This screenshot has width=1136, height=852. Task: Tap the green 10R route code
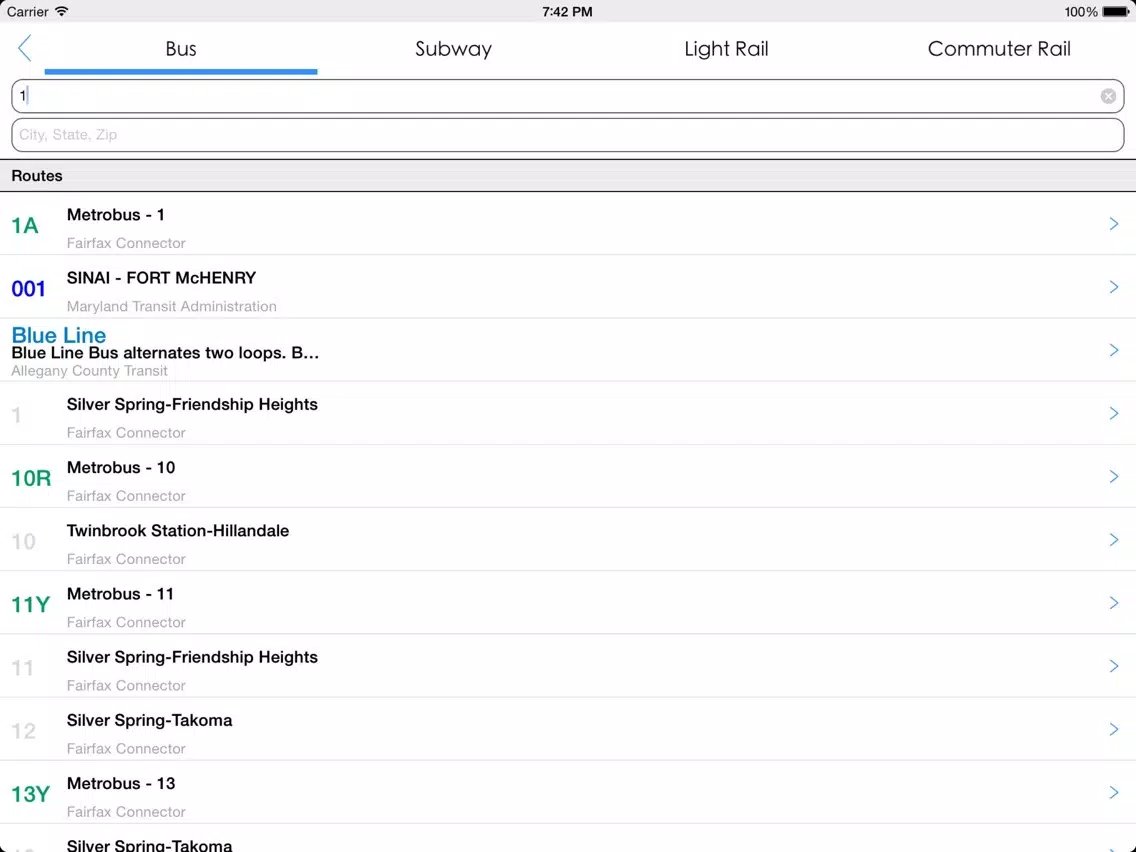point(31,478)
